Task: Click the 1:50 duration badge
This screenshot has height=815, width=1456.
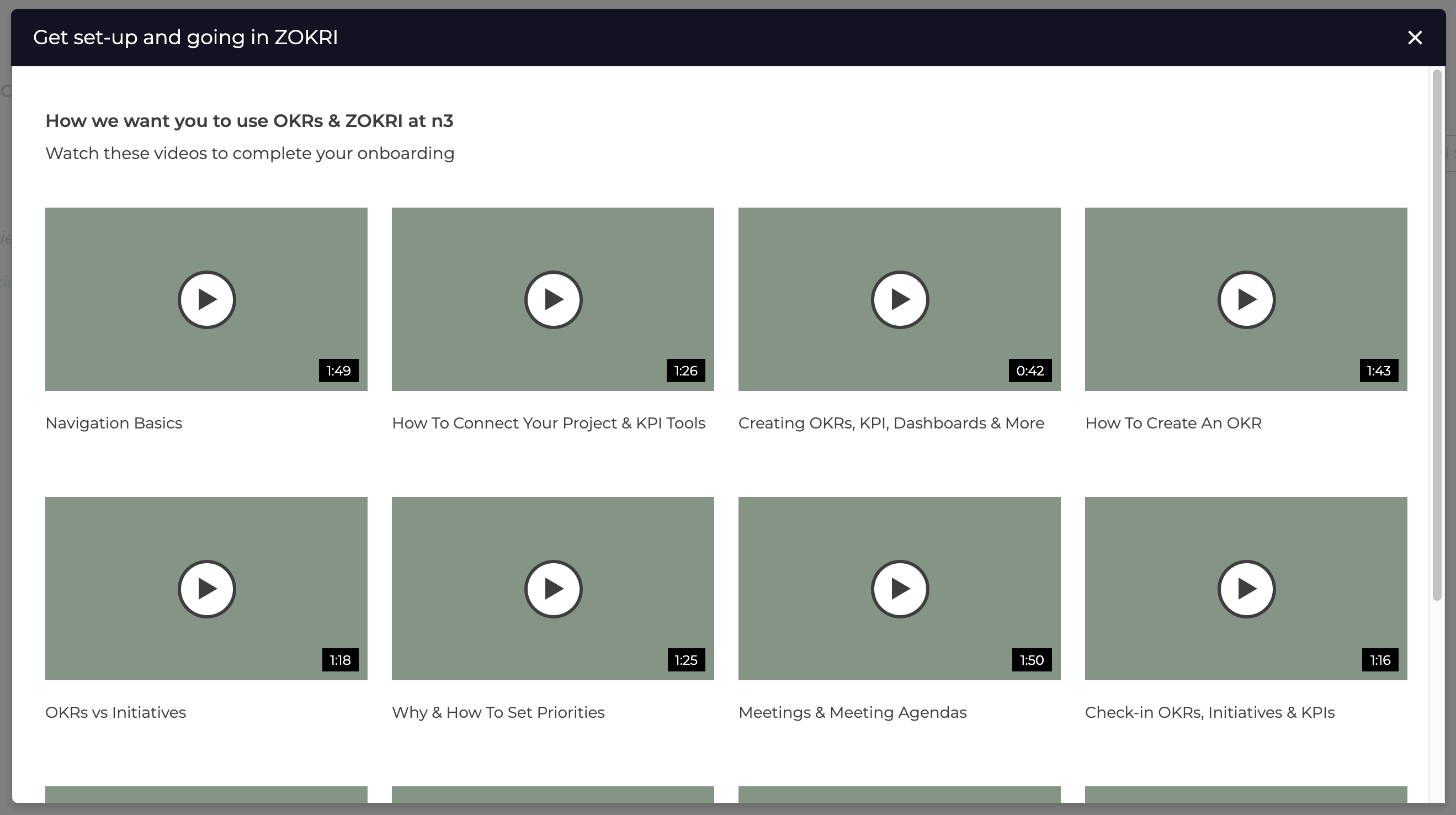Action: point(1032,660)
